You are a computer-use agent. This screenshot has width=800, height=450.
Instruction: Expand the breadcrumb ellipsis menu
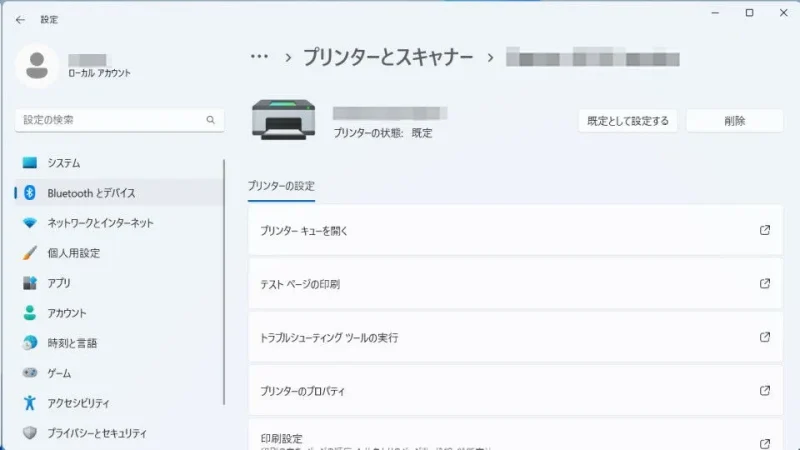pyautogui.click(x=259, y=57)
